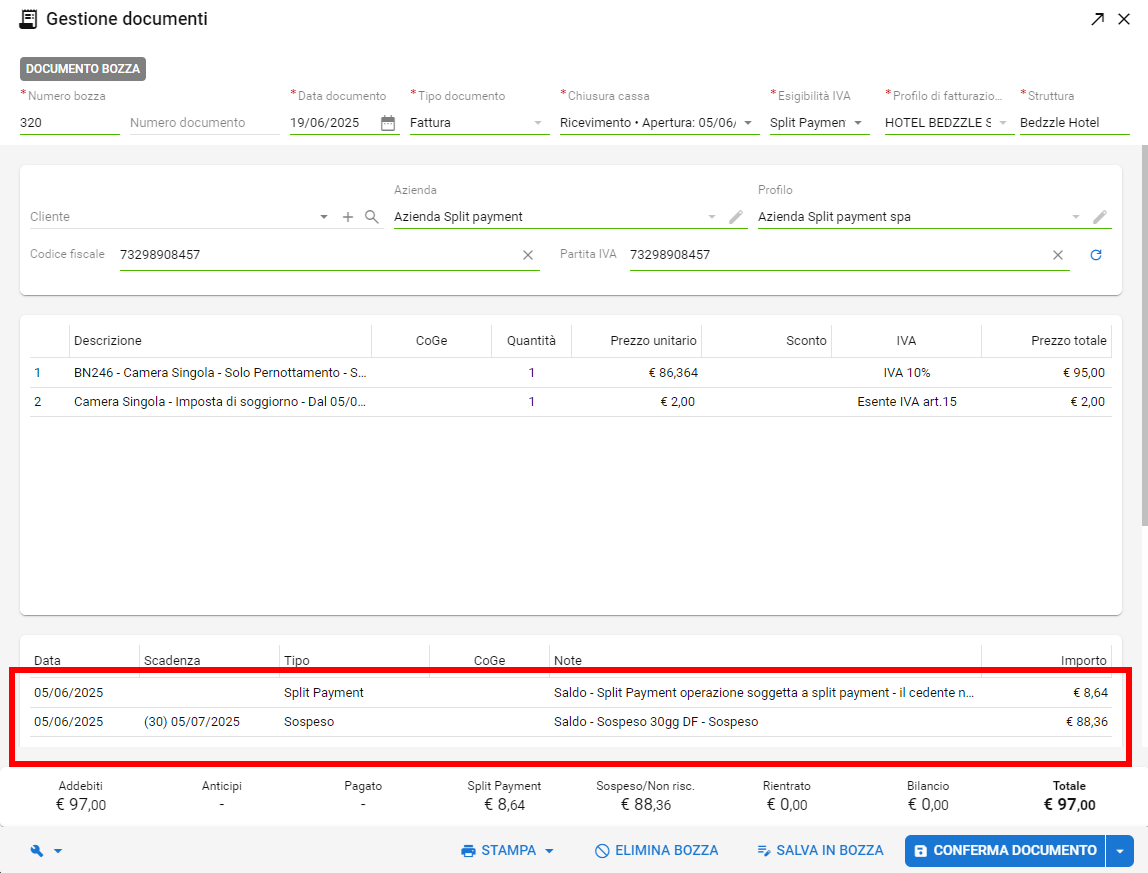Select the Split Payment payment row
Viewport: 1148px width, 873px height.
(x=570, y=693)
